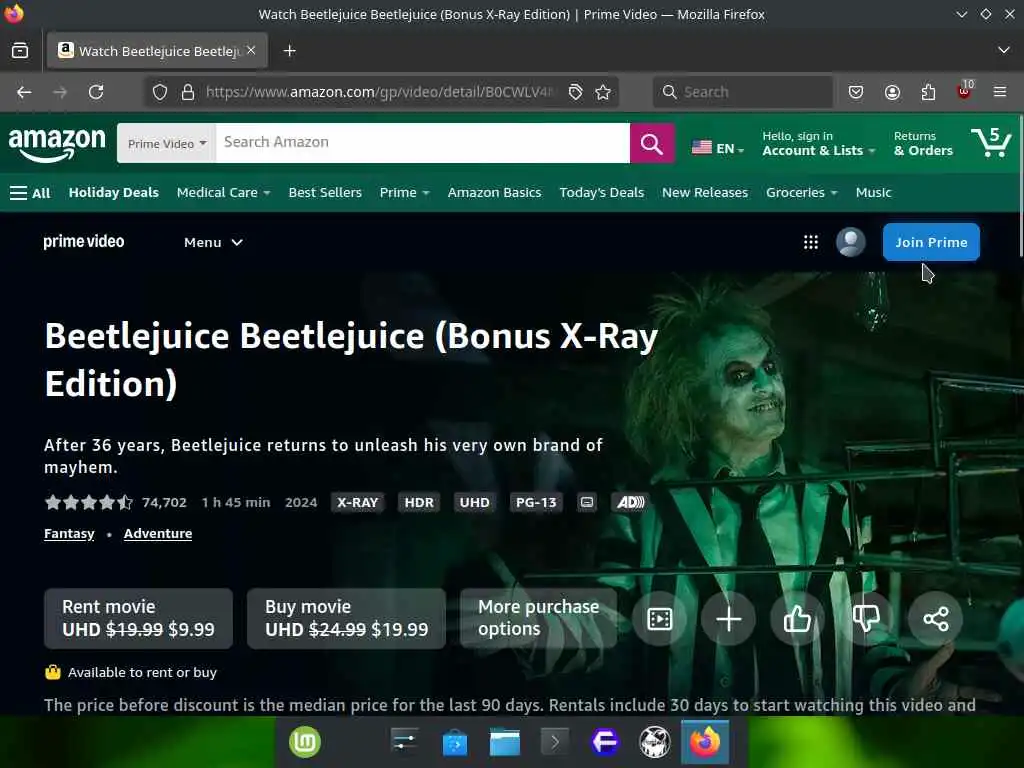
Task: Click the Firefox Search box
Action: point(743,92)
